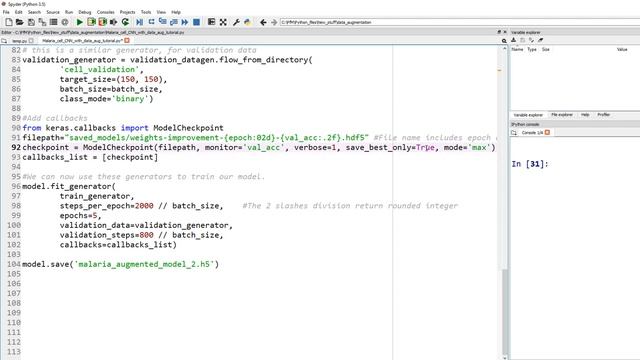The image size is (640, 360).
Task: Switch to File explorer tab
Action: [562, 115]
